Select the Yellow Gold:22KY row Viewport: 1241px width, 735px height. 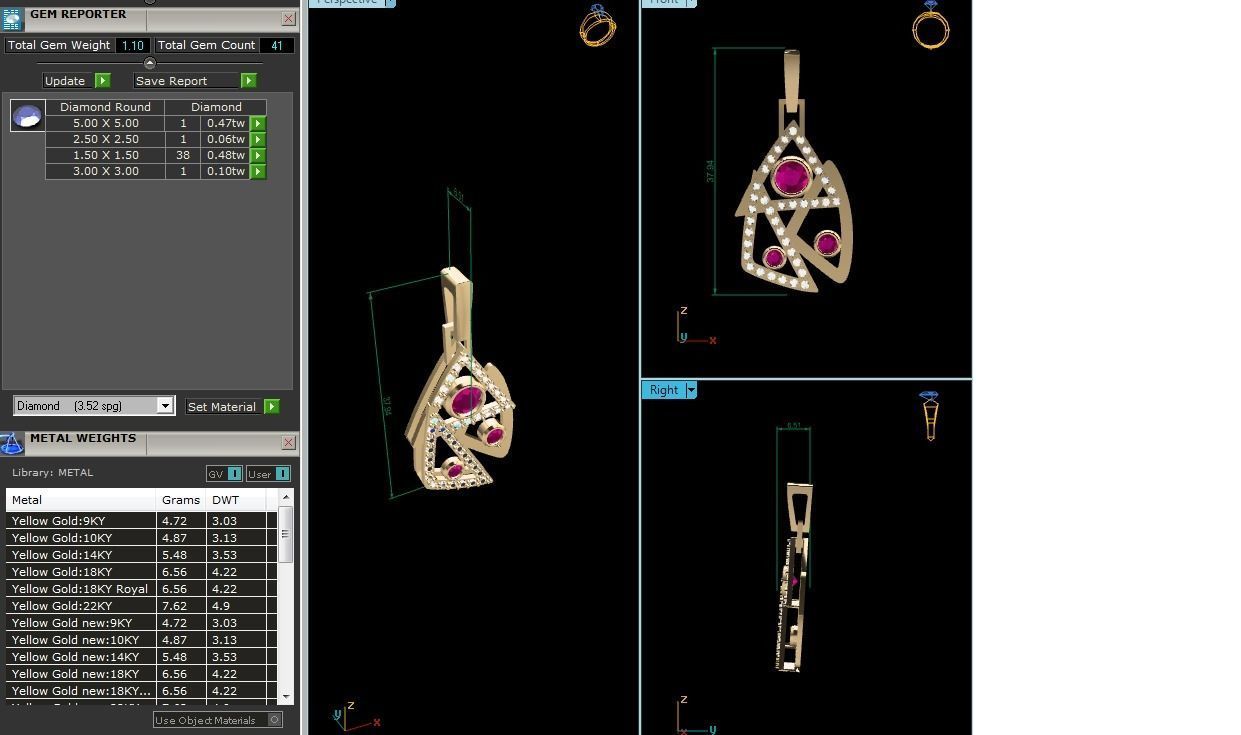point(141,606)
